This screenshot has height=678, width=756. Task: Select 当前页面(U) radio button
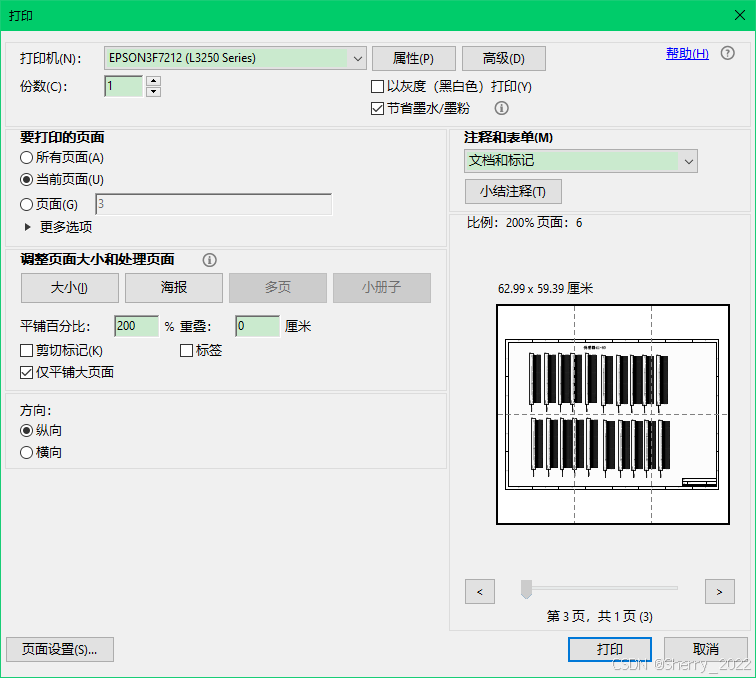coord(27,180)
